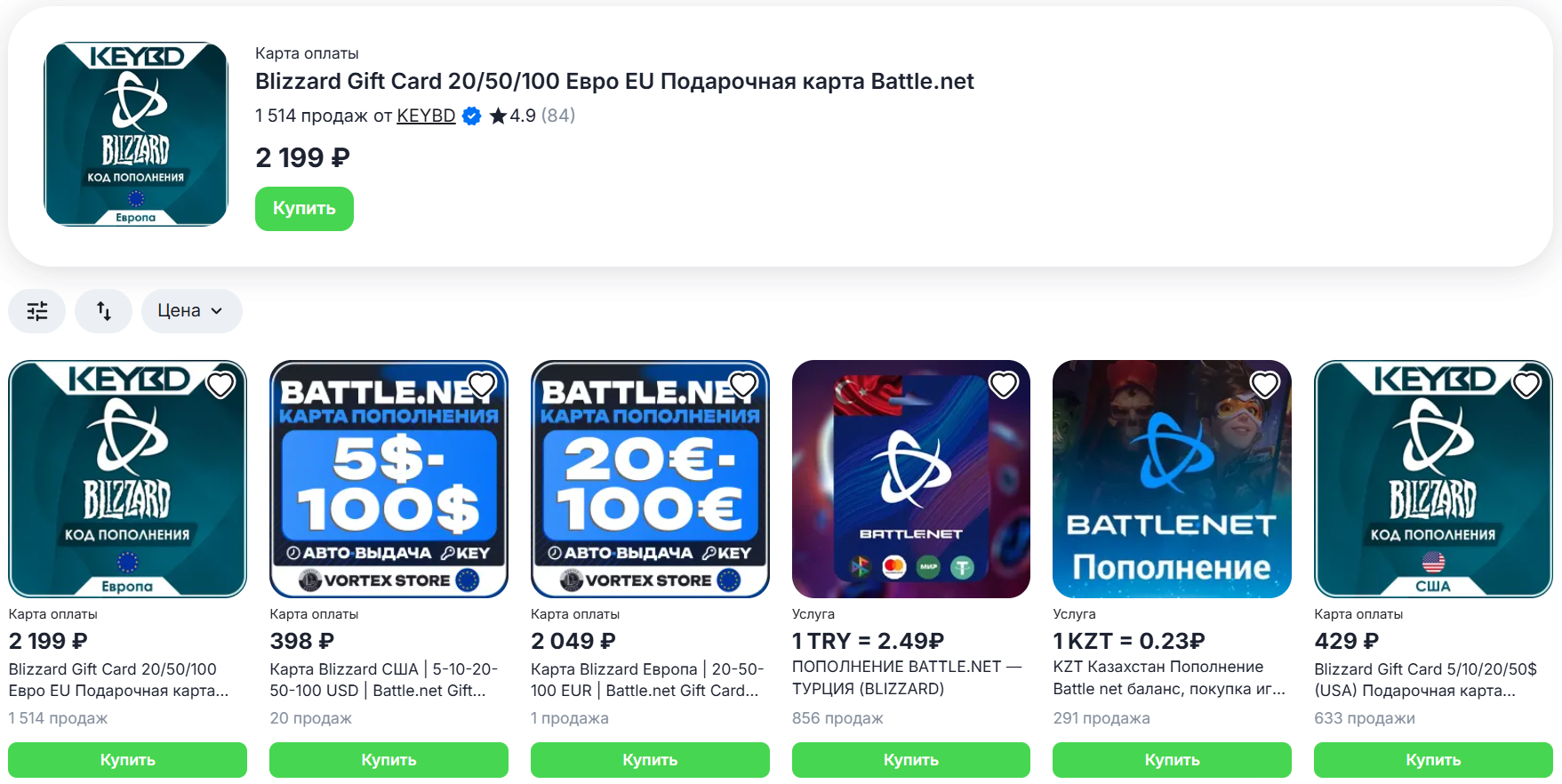
Task: Open the Battlenet Пополнение product image
Action: [x=1172, y=479]
